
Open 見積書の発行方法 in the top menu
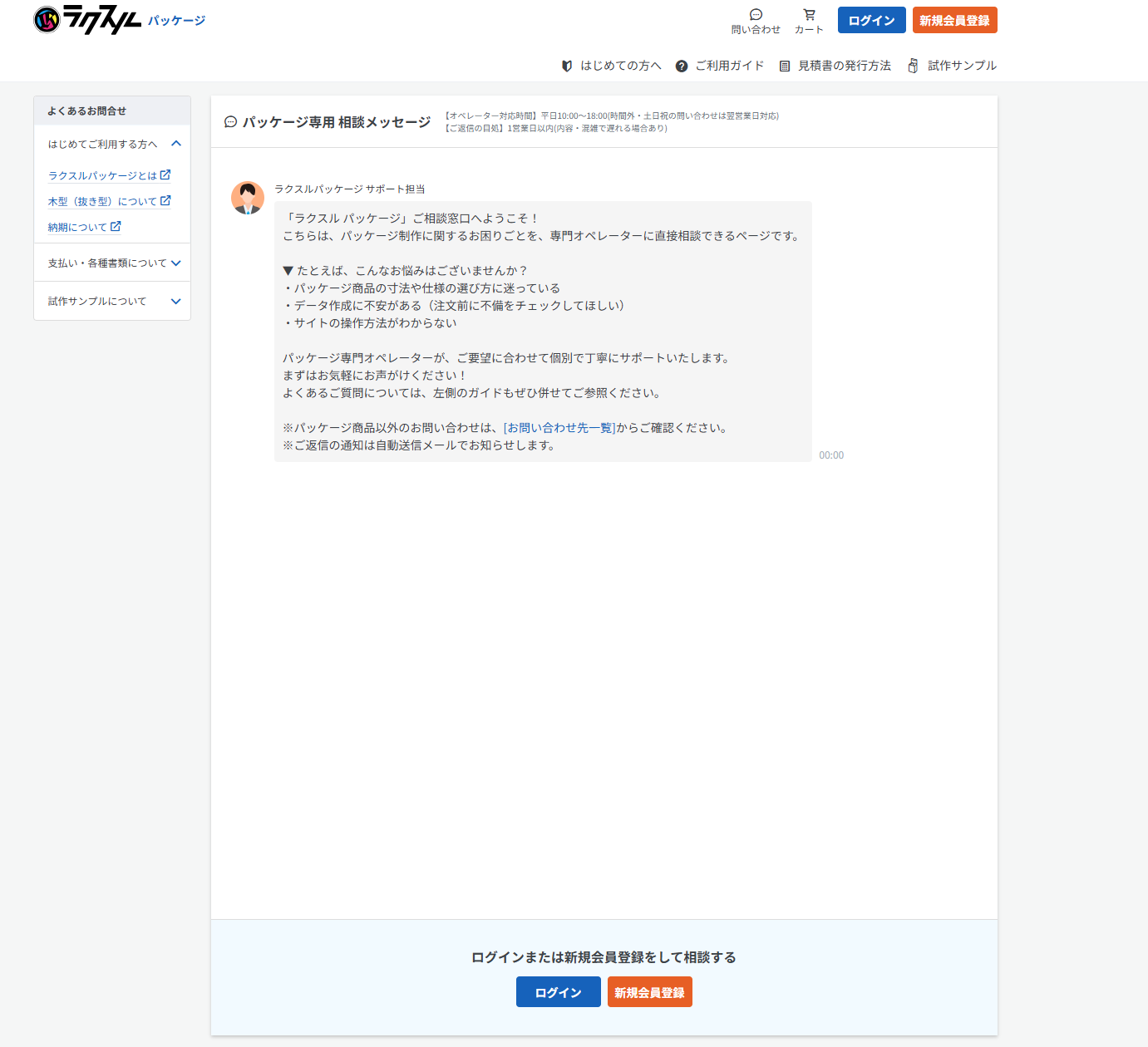[x=844, y=66]
